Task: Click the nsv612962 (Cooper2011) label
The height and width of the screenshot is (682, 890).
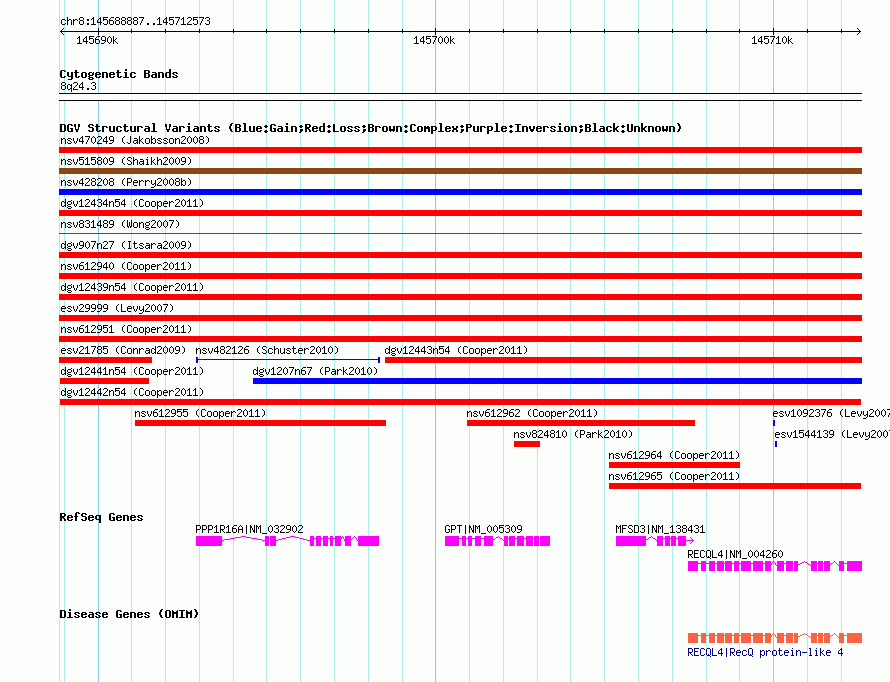Action: 532,413
